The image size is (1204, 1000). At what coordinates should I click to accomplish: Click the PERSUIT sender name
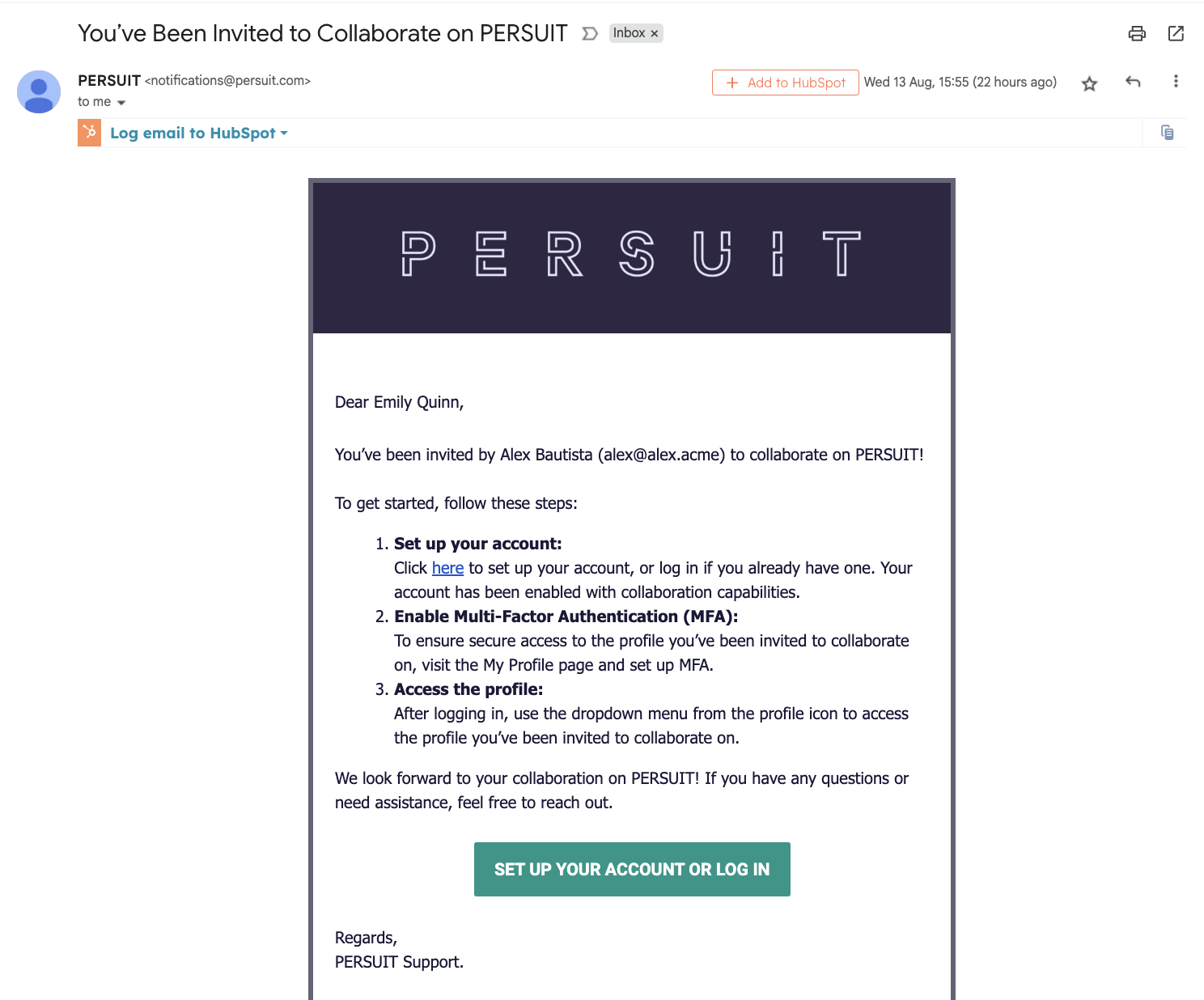(109, 80)
